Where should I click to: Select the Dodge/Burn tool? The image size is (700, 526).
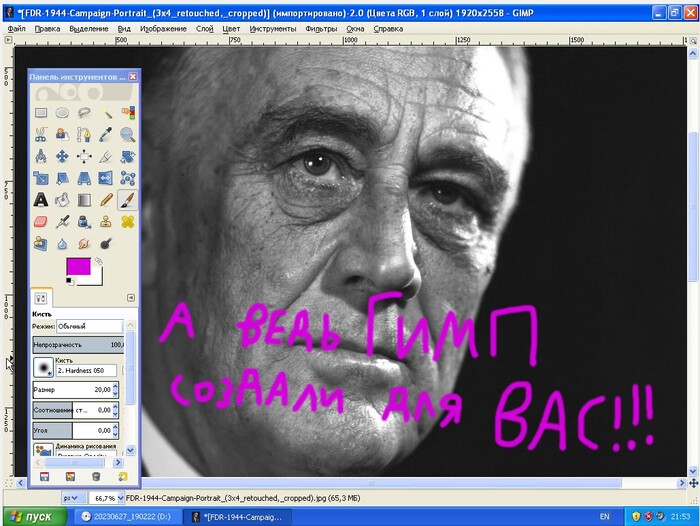106,244
